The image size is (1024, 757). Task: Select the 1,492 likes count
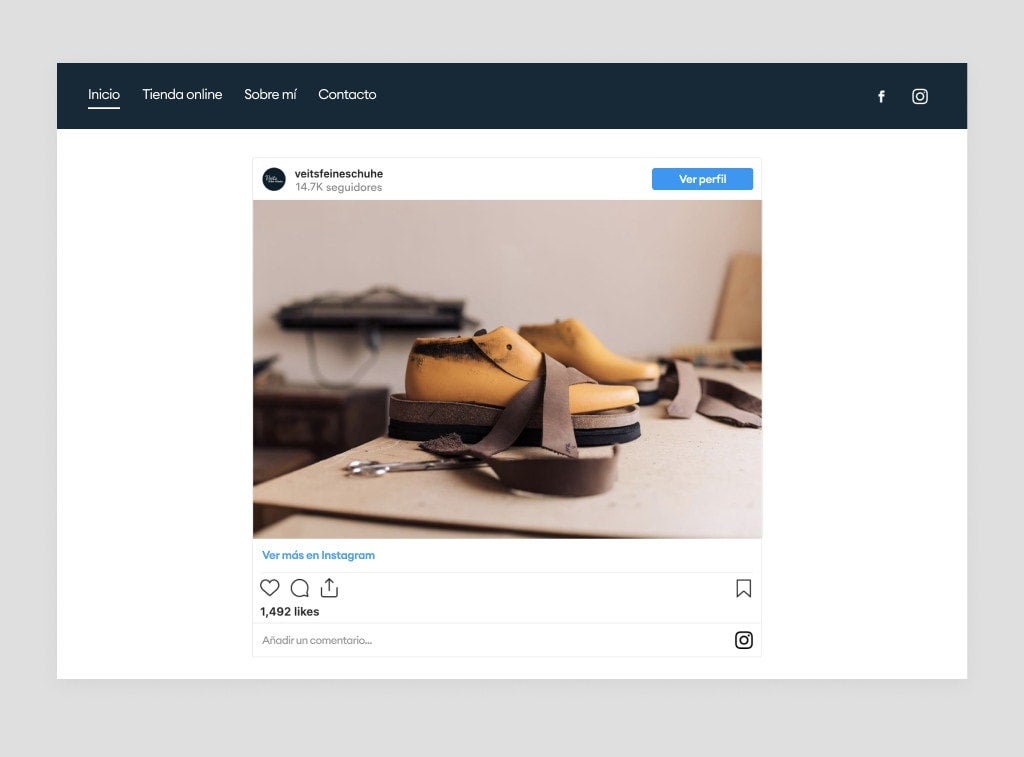pos(289,612)
